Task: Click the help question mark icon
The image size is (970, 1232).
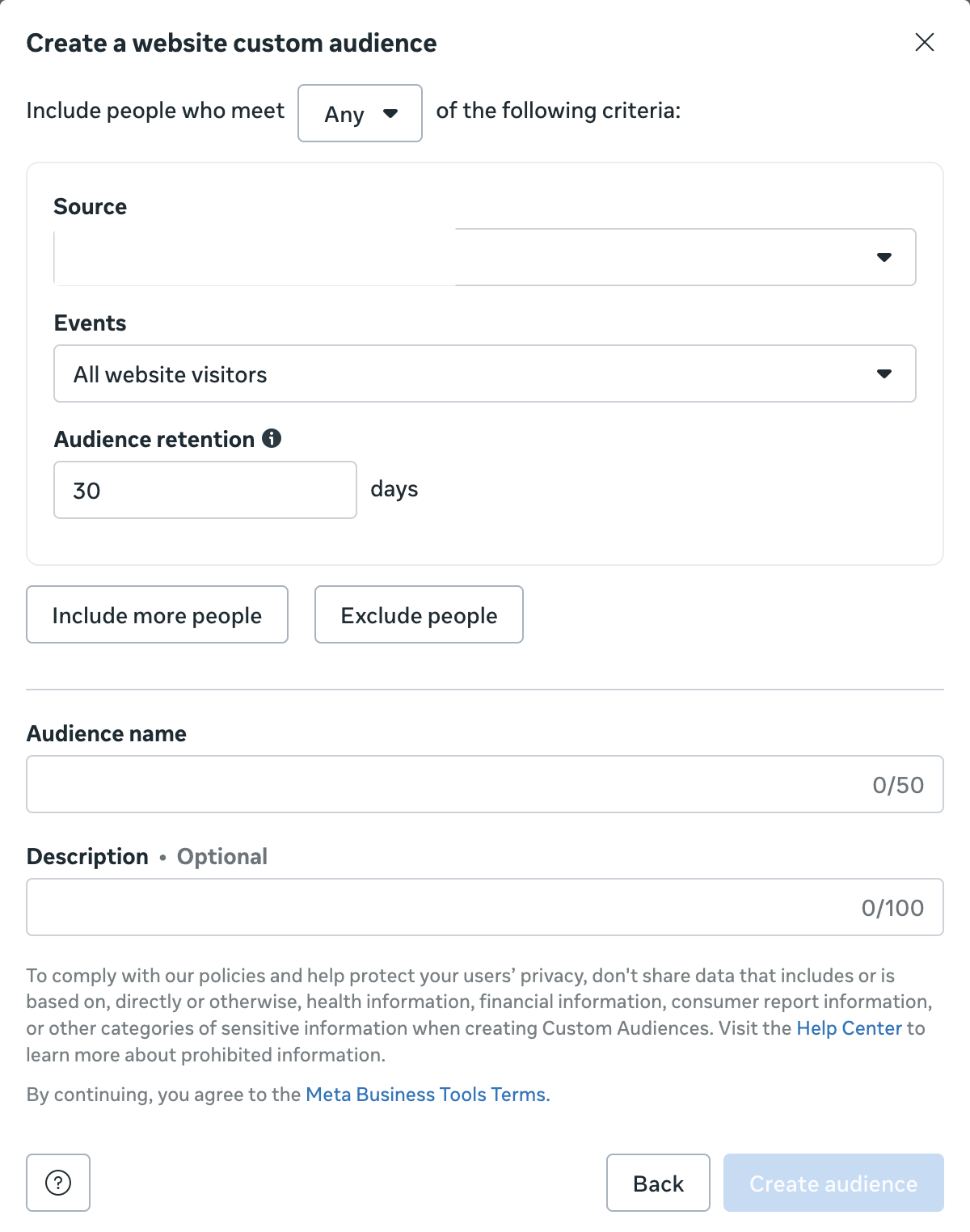Action: [58, 1183]
